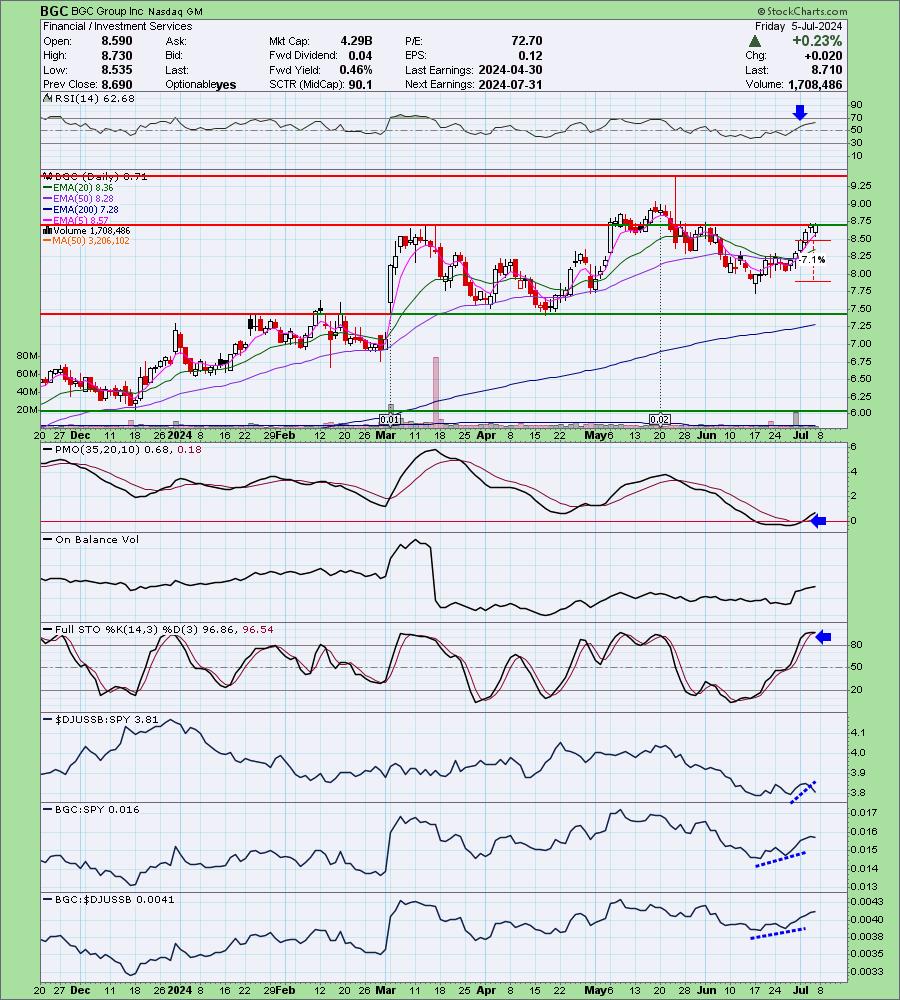The image size is (900, 1000).
Task: Click the Chg value +0.020
Action: click(x=823, y=55)
